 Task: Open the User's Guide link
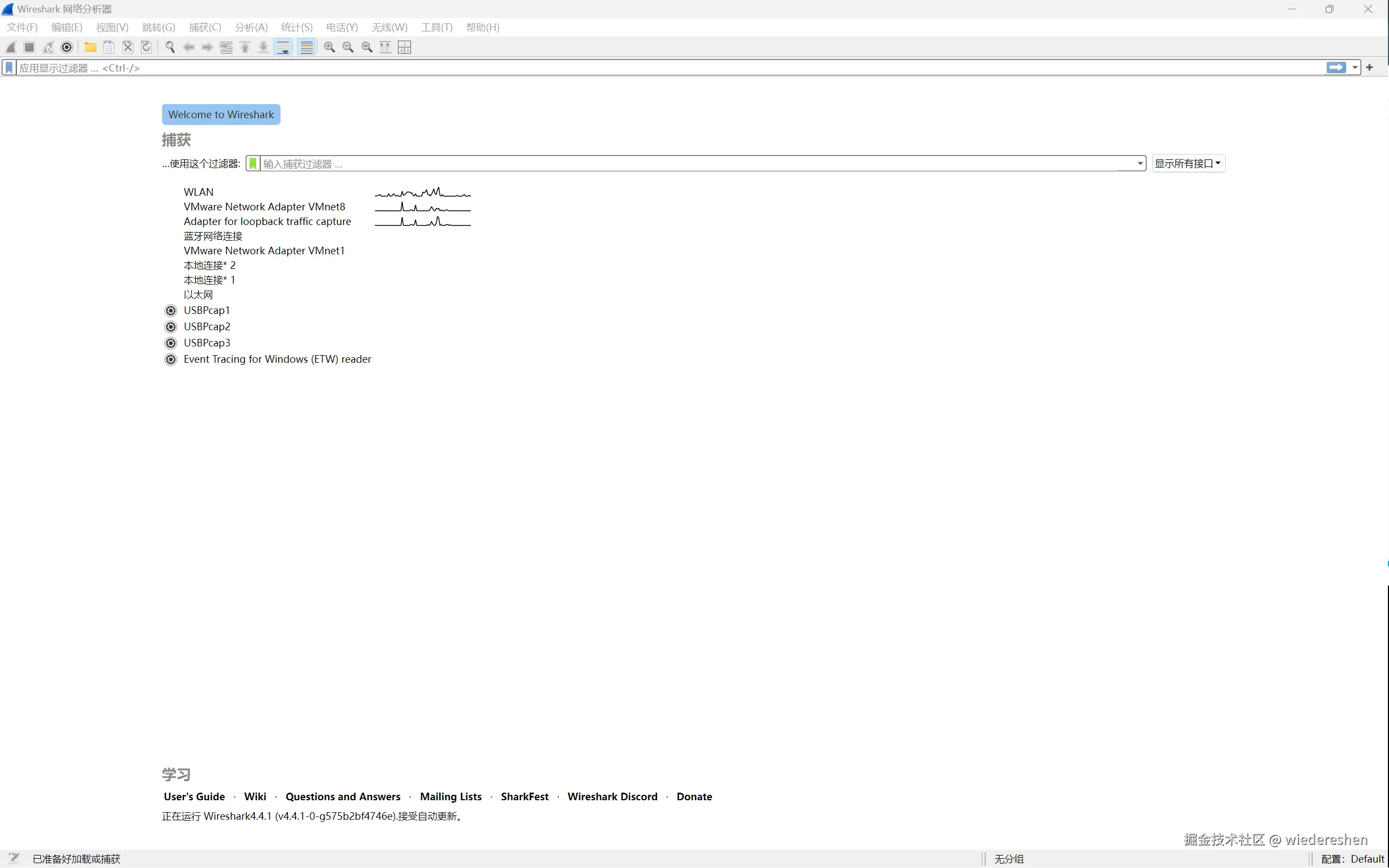(x=194, y=796)
